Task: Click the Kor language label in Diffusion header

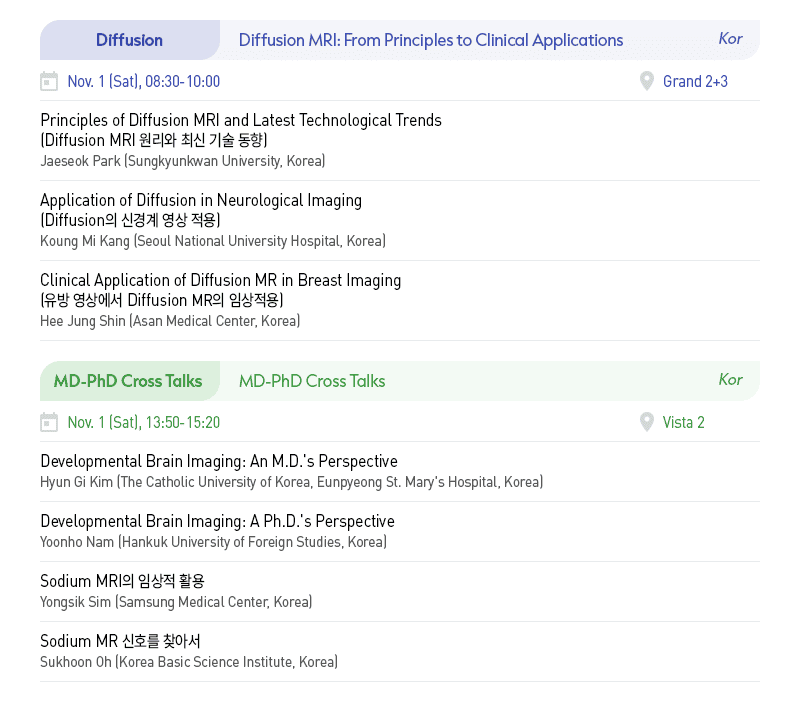Action: coord(730,39)
